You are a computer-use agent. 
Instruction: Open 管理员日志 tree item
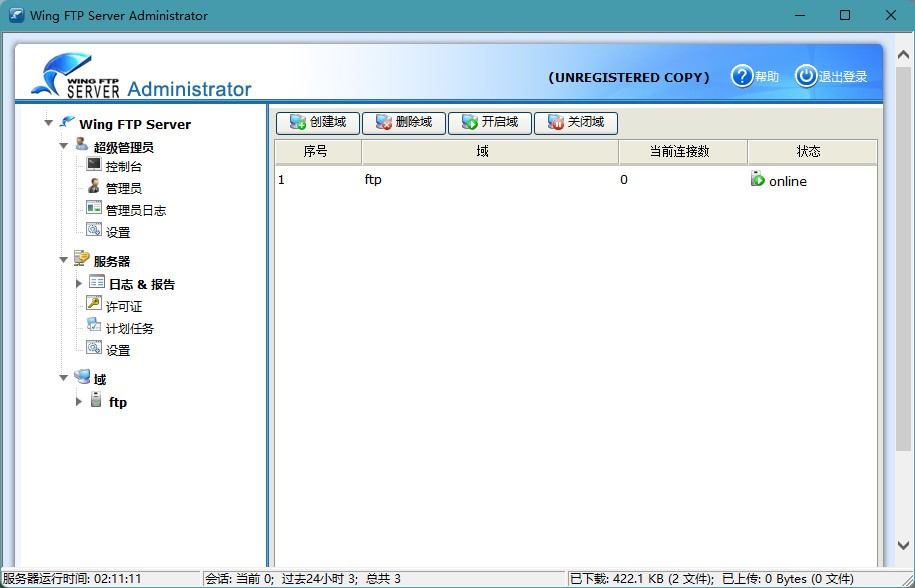[136, 211]
